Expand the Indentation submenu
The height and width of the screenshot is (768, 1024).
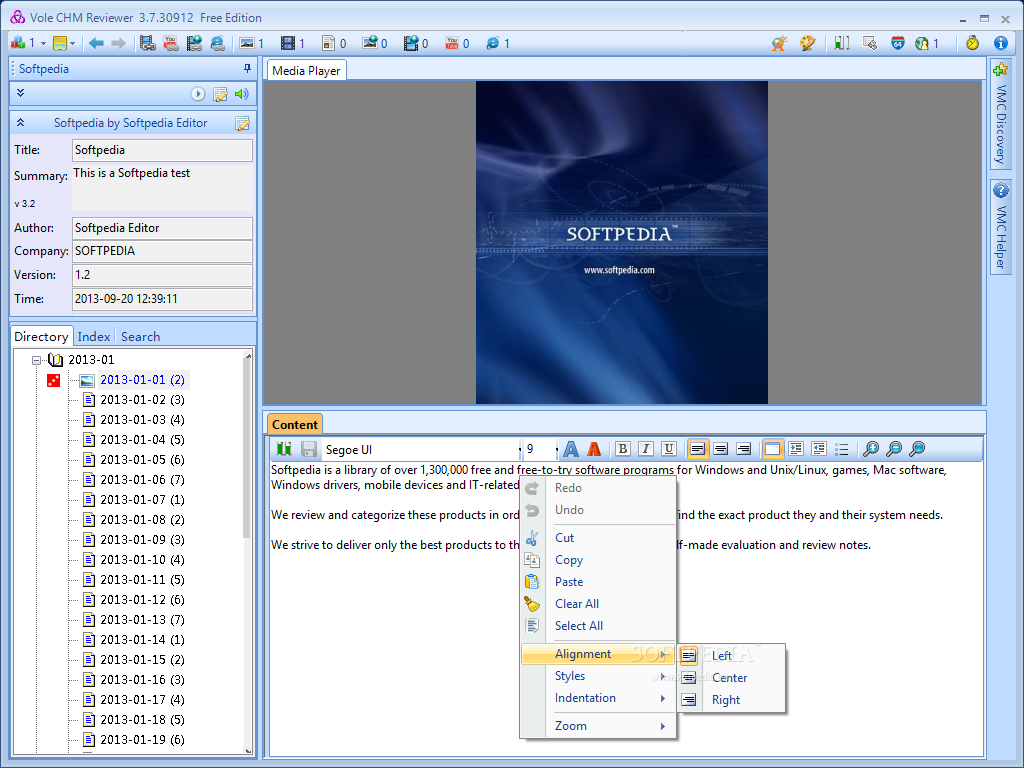pyautogui.click(x=598, y=698)
